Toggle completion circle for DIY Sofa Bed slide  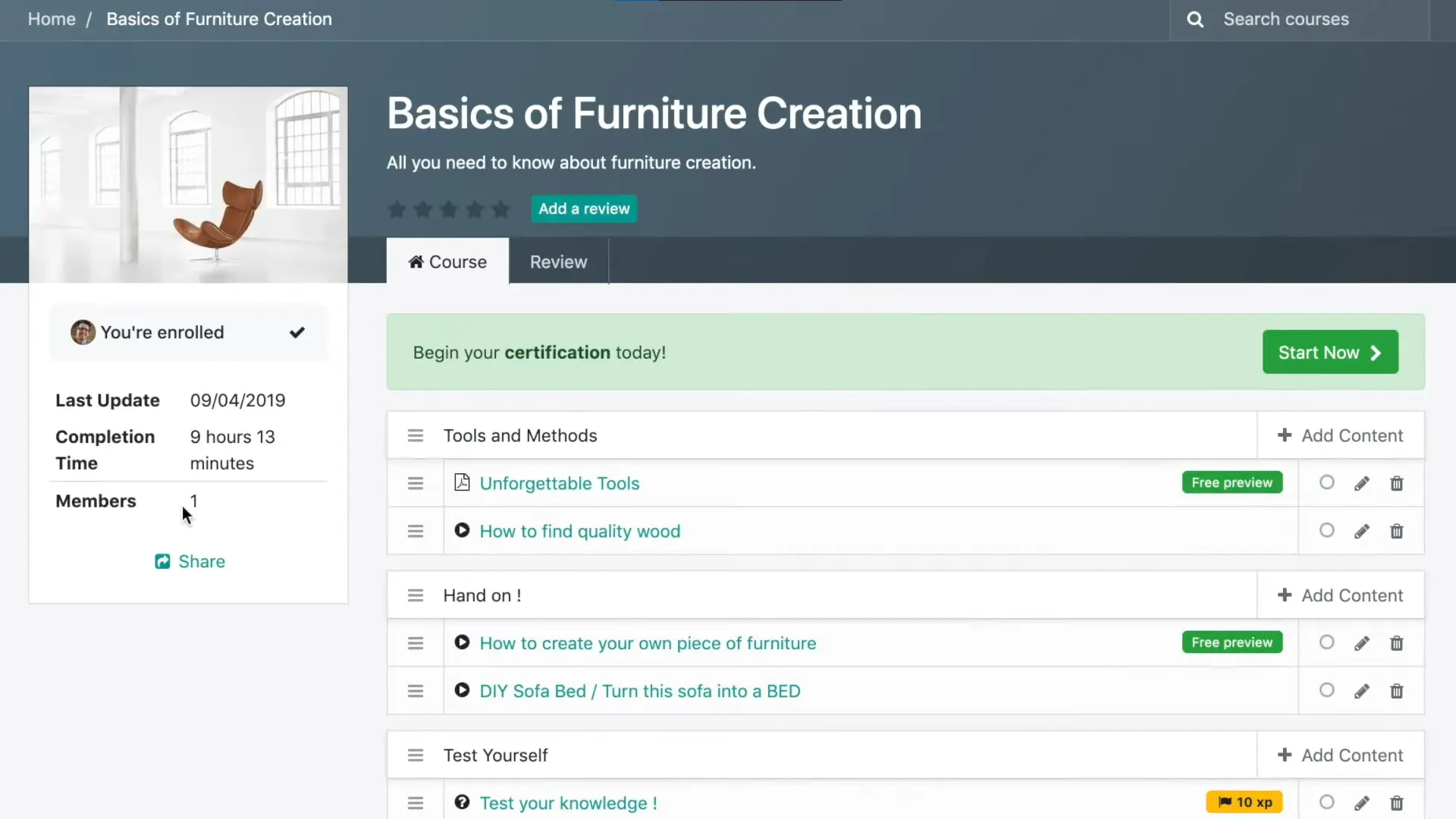click(1327, 691)
